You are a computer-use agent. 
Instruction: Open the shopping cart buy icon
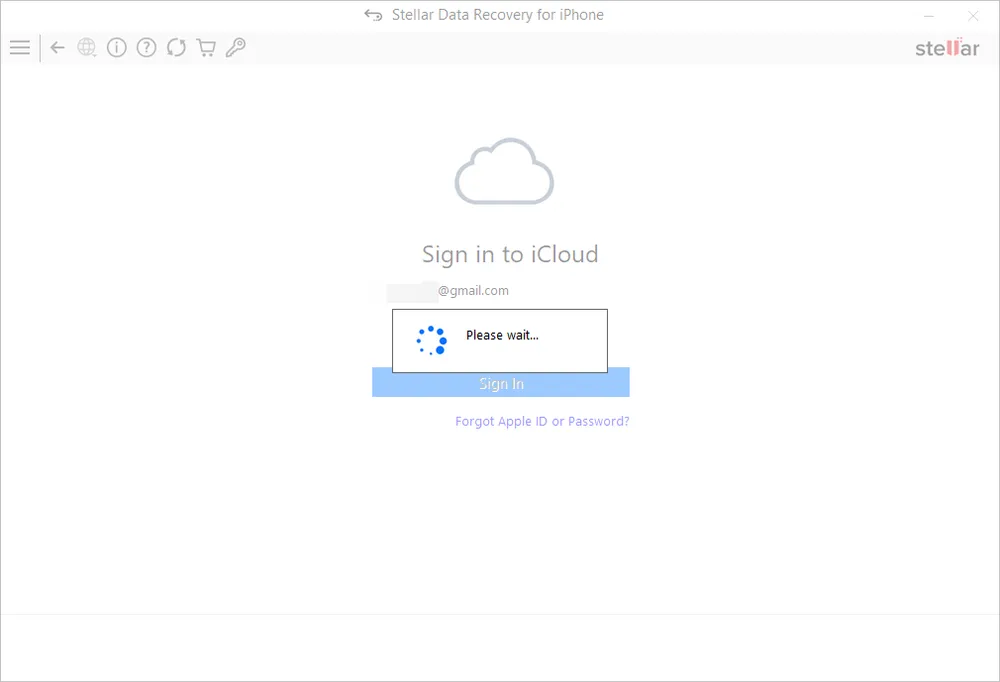[x=206, y=48]
